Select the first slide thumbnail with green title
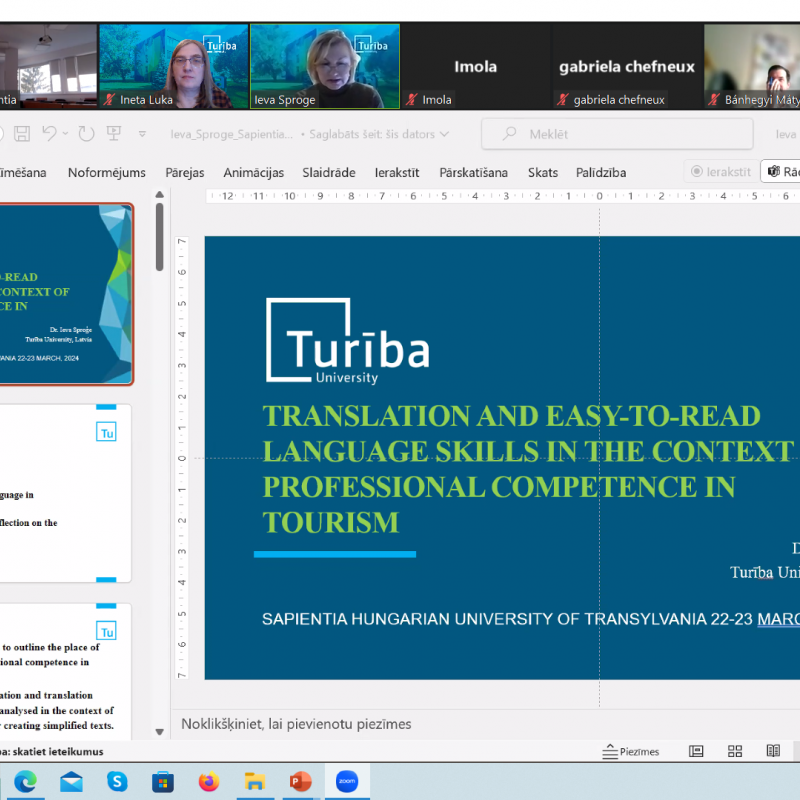Image resolution: width=800 pixels, height=800 pixels. 66,294
